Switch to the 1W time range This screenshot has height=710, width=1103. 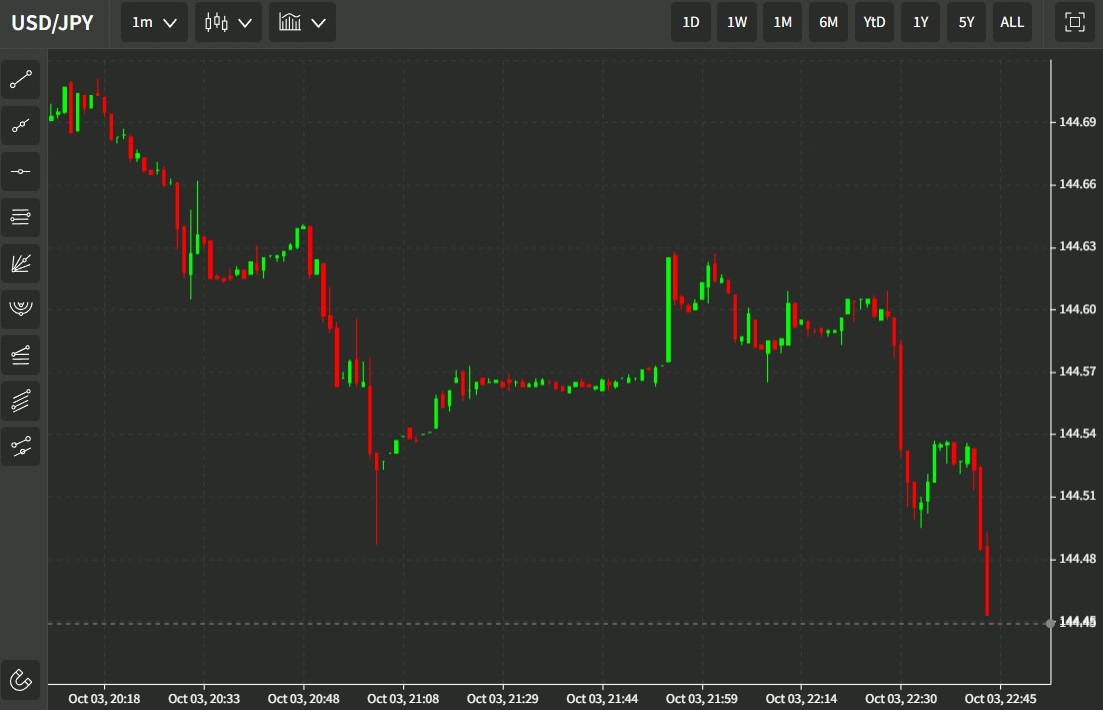pyautogui.click(x=737, y=22)
